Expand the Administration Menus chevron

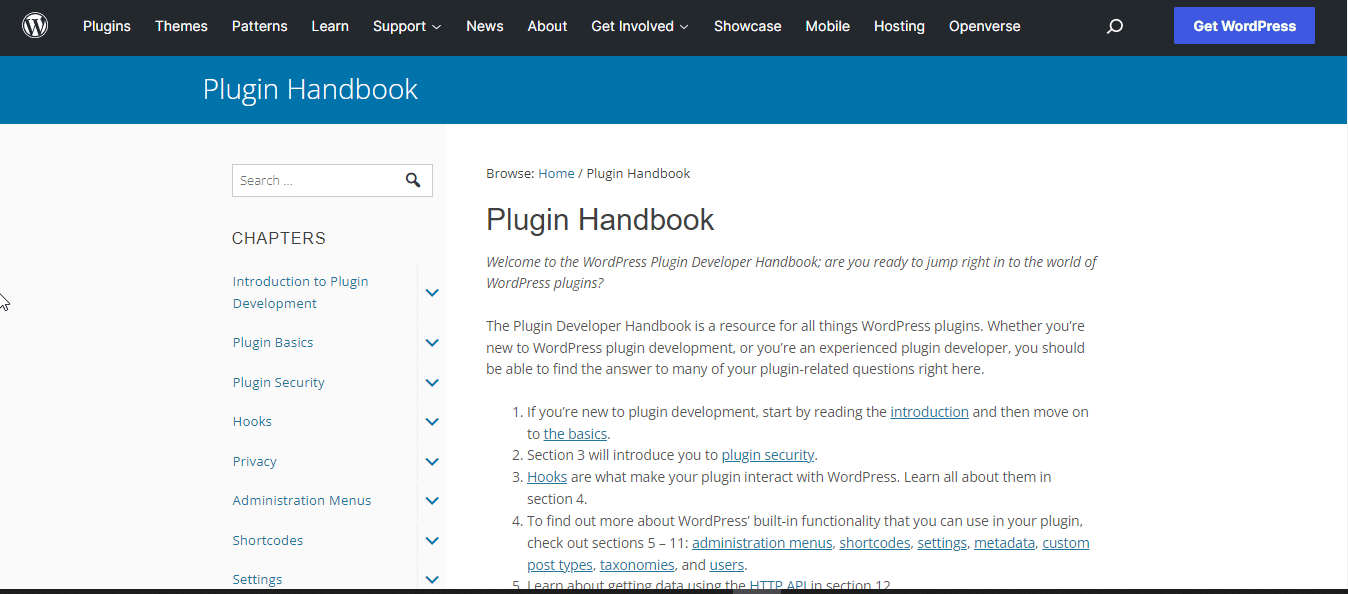click(432, 501)
